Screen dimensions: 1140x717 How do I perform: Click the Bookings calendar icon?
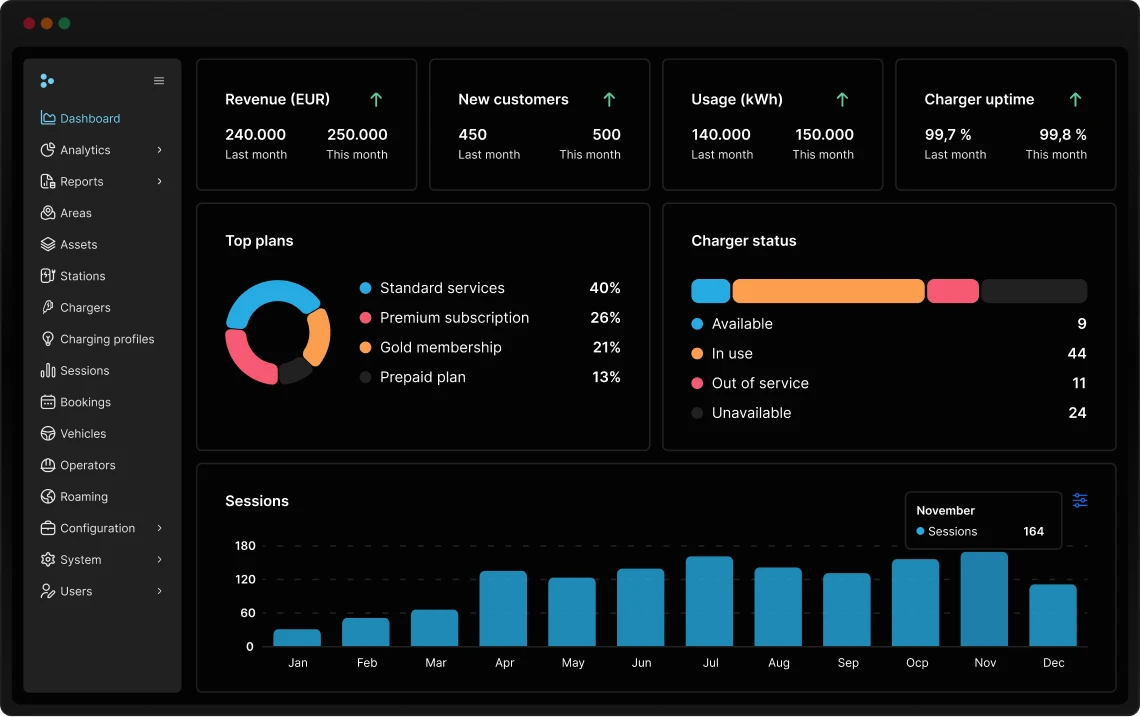tap(48, 402)
